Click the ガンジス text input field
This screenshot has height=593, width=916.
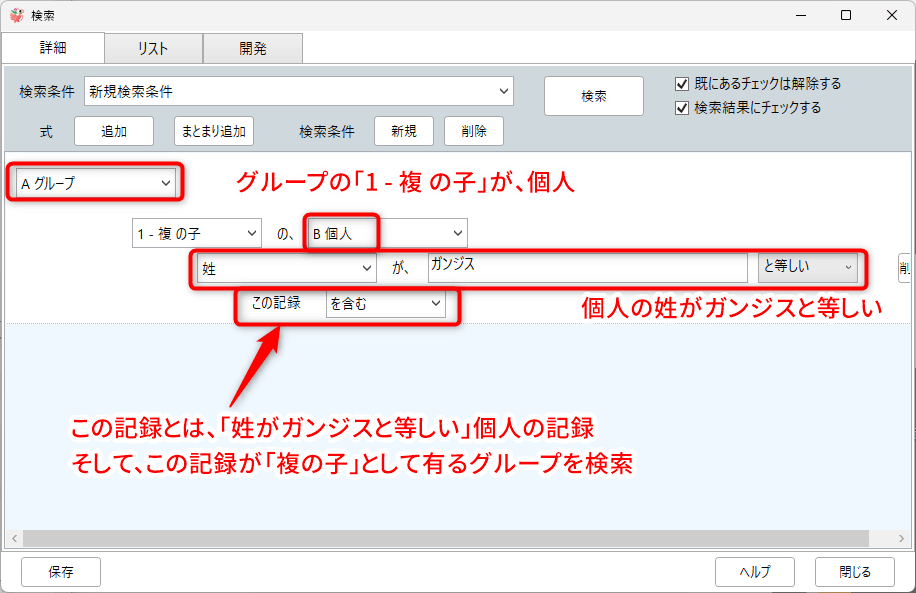tap(587, 268)
